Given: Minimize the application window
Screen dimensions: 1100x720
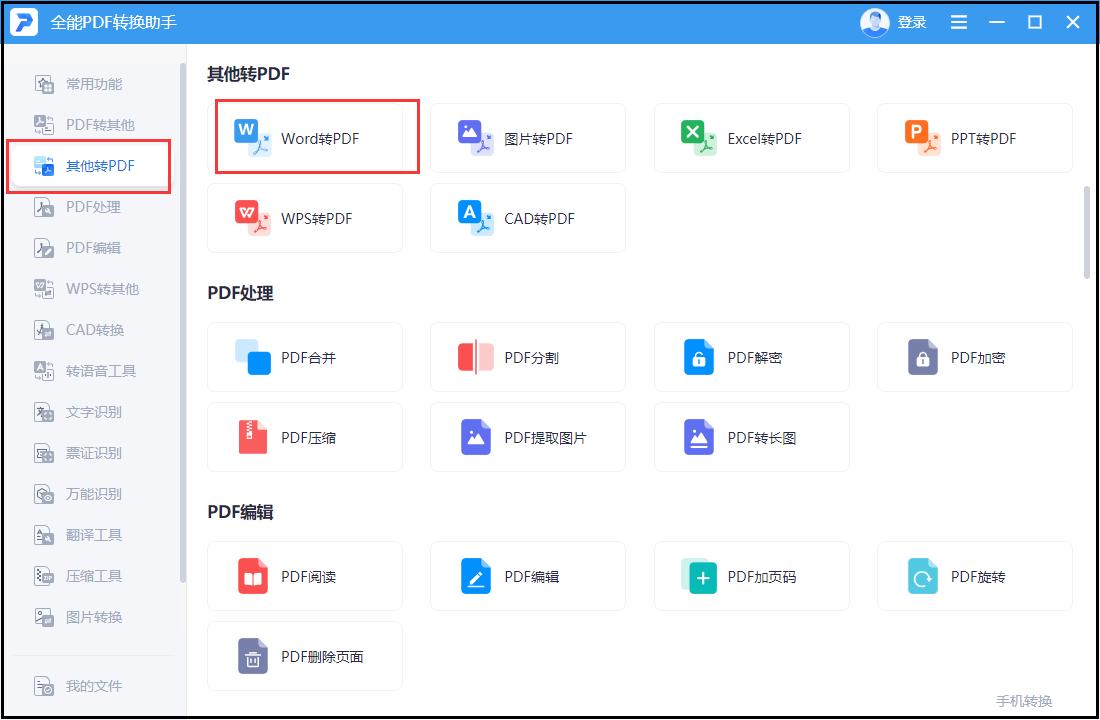Looking at the screenshot, I should (997, 22).
